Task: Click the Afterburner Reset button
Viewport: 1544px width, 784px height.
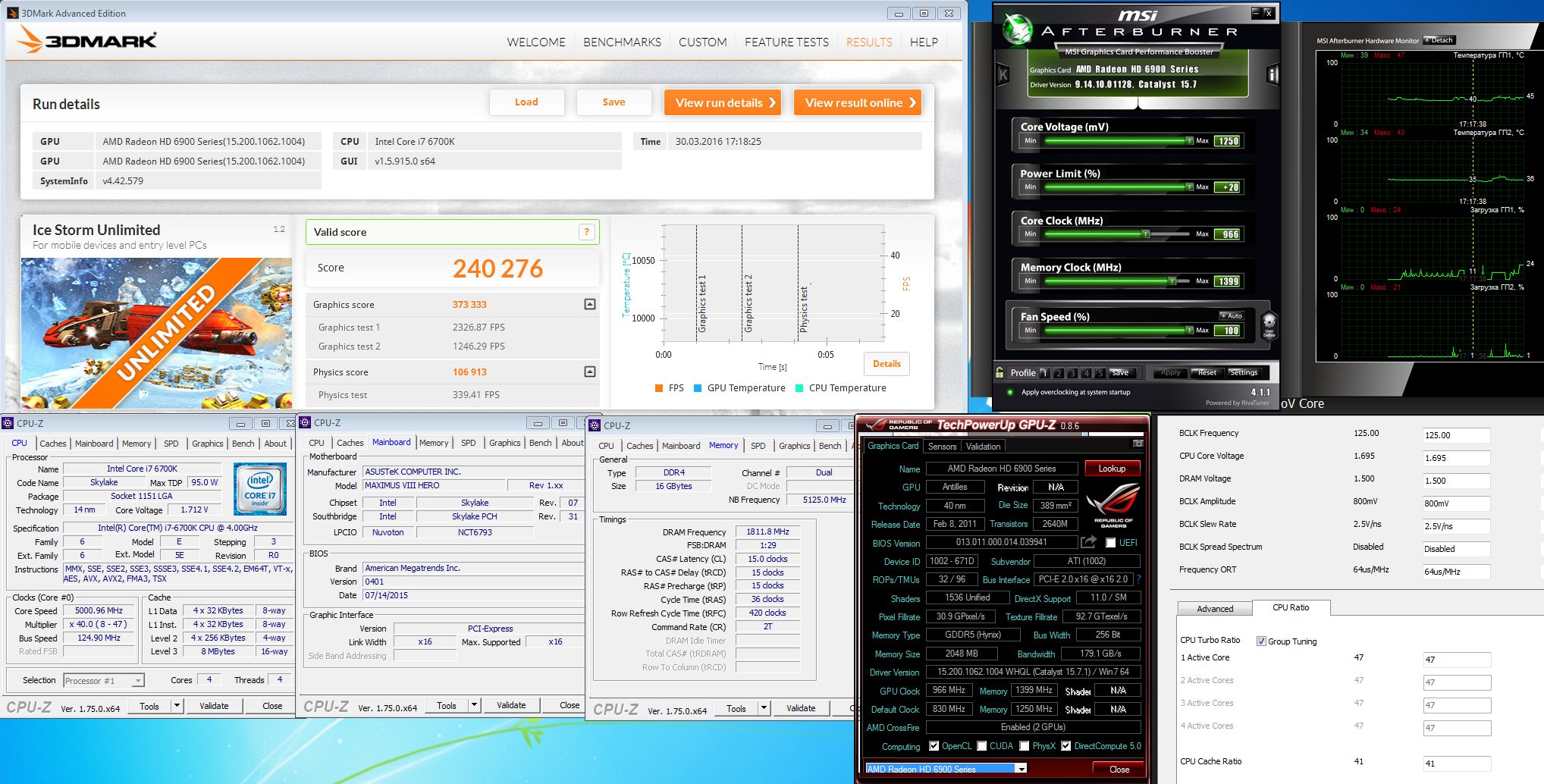Action: (1206, 372)
